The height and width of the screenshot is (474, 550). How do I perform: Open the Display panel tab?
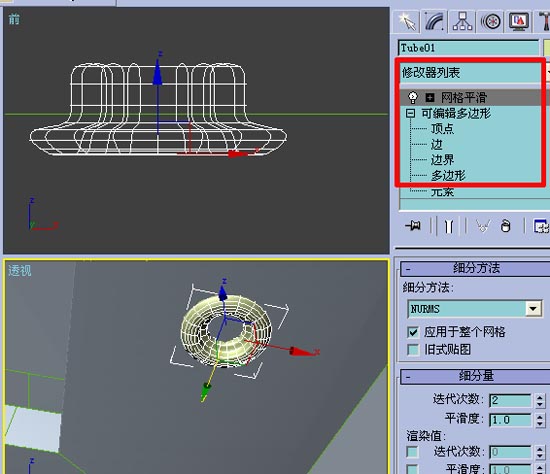point(519,22)
